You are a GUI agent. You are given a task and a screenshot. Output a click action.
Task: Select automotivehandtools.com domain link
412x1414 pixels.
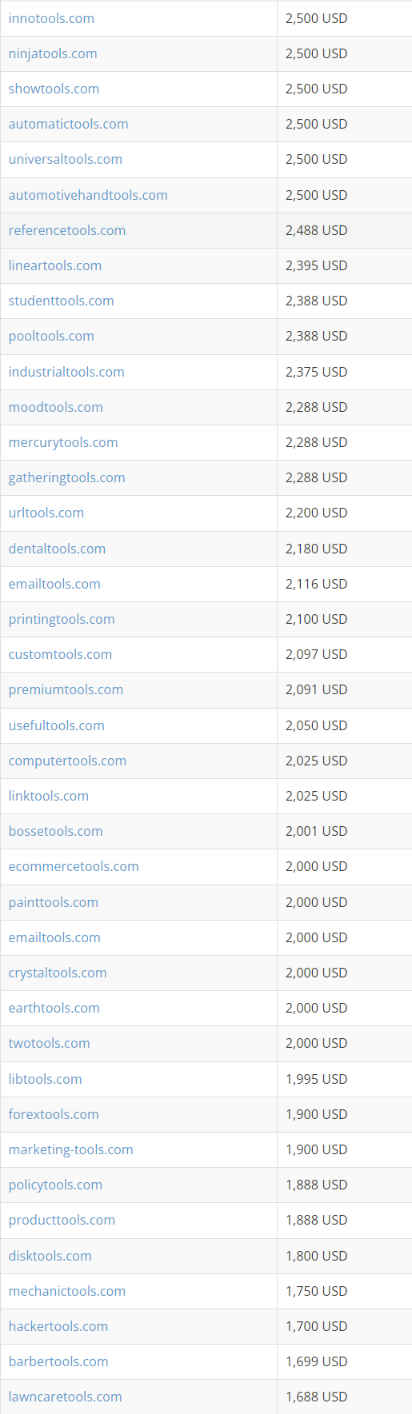[88, 195]
